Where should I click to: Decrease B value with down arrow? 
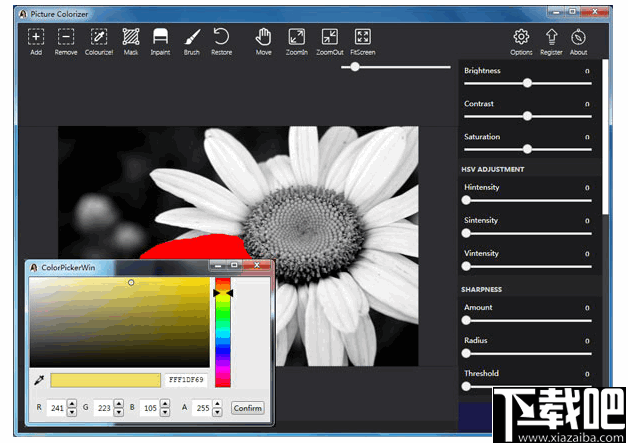point(165,412)
